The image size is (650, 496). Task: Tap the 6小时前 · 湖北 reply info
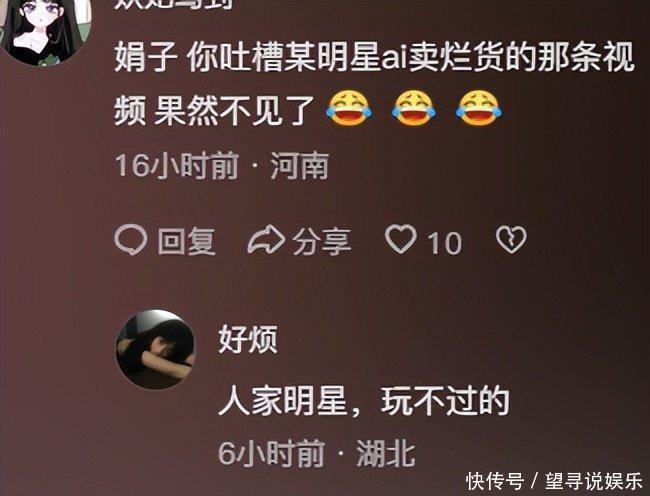pyautogui.click(x=317, y=453)
